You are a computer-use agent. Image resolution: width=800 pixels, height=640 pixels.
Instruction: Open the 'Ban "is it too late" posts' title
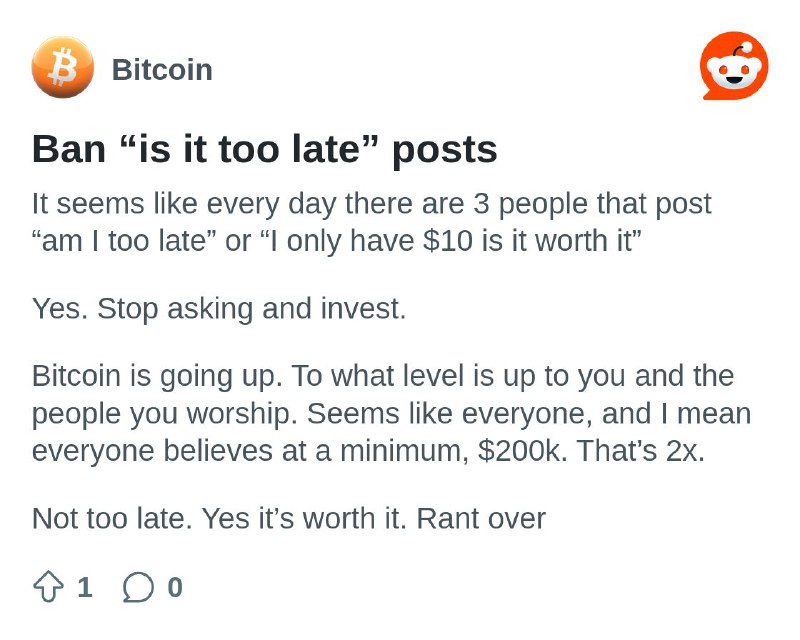pyautogui.click(x=264, y=149)
